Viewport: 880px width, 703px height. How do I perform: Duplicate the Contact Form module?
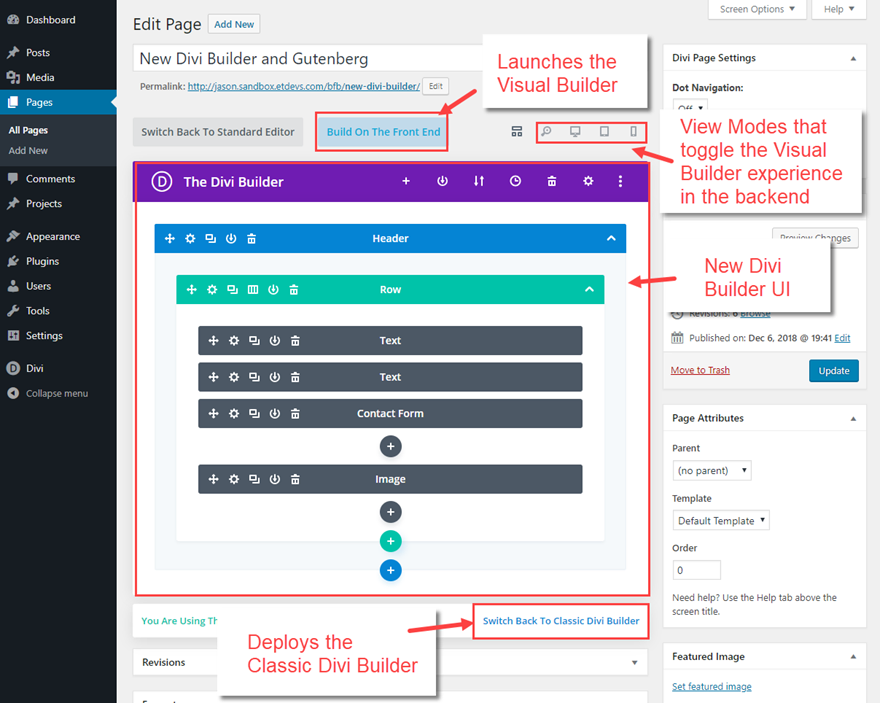(x=253, y=413)
